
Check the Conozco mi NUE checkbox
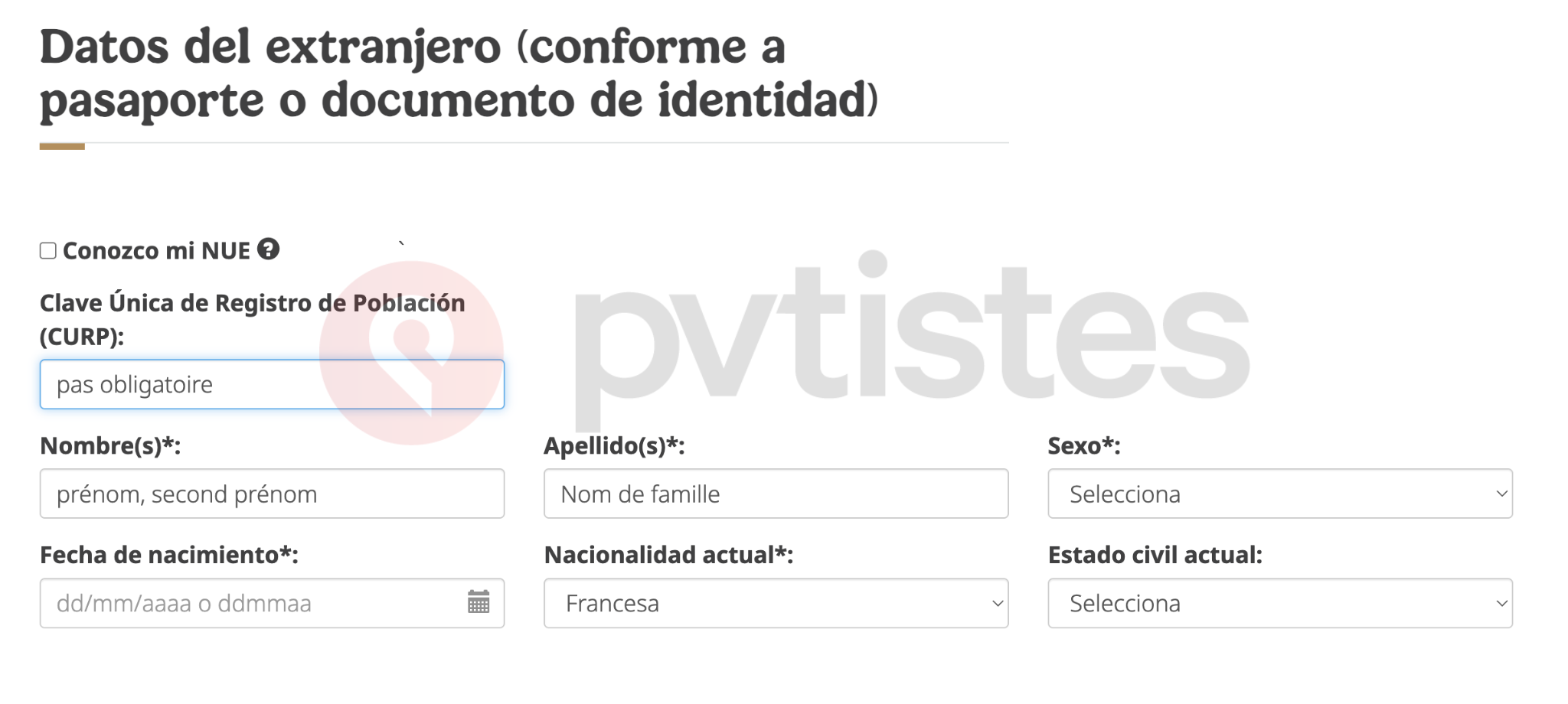tap(47, 249)
